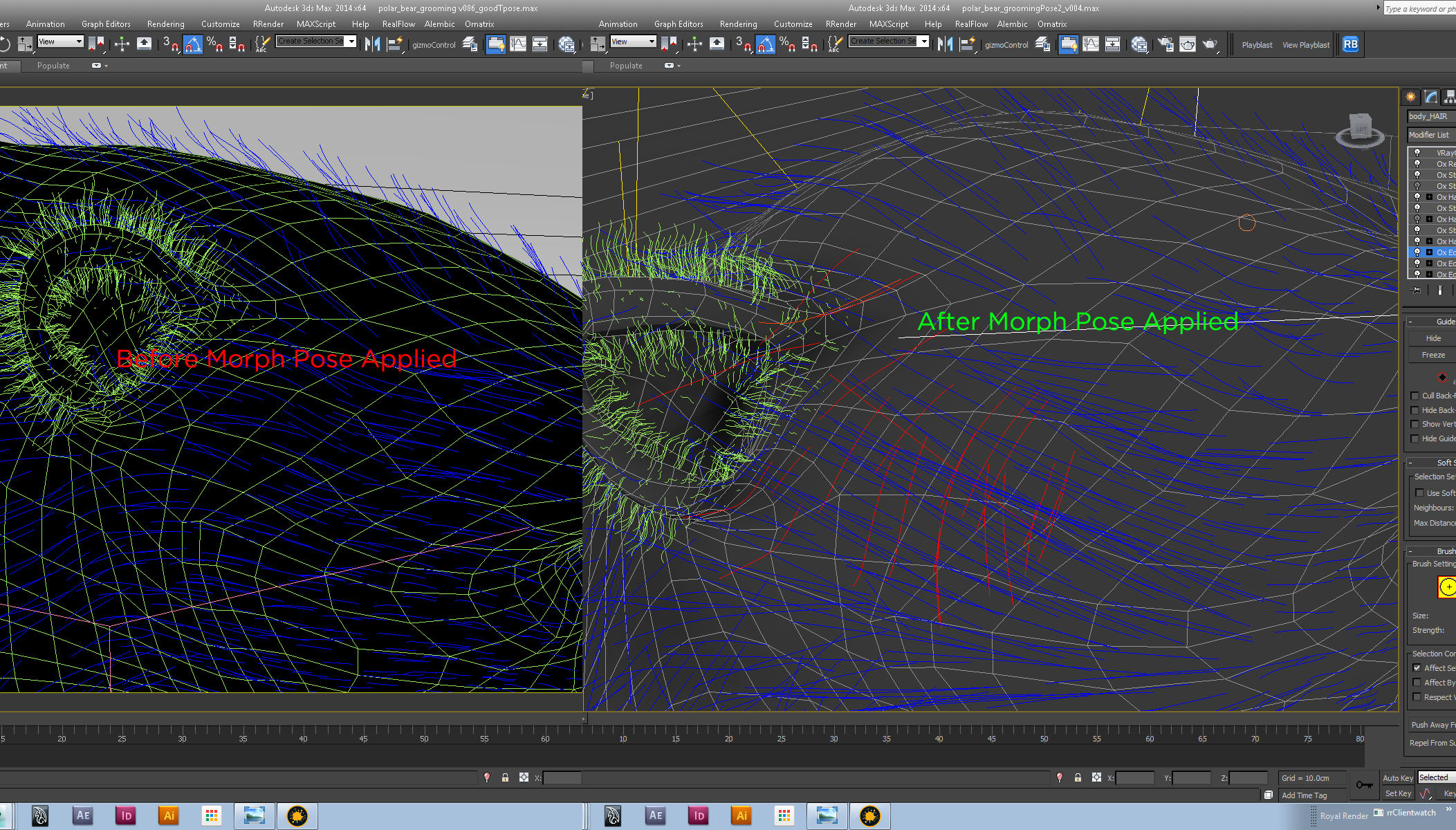Open the Curve Editor in right toolbar
Viewport: 1456px width, 830px height.
1091,44
